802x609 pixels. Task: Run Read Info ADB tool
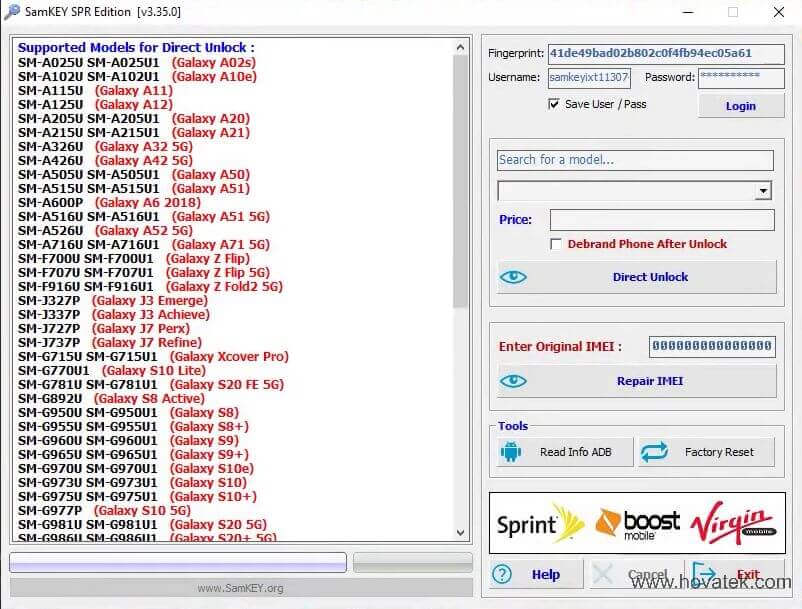click(x=565, y=452)
